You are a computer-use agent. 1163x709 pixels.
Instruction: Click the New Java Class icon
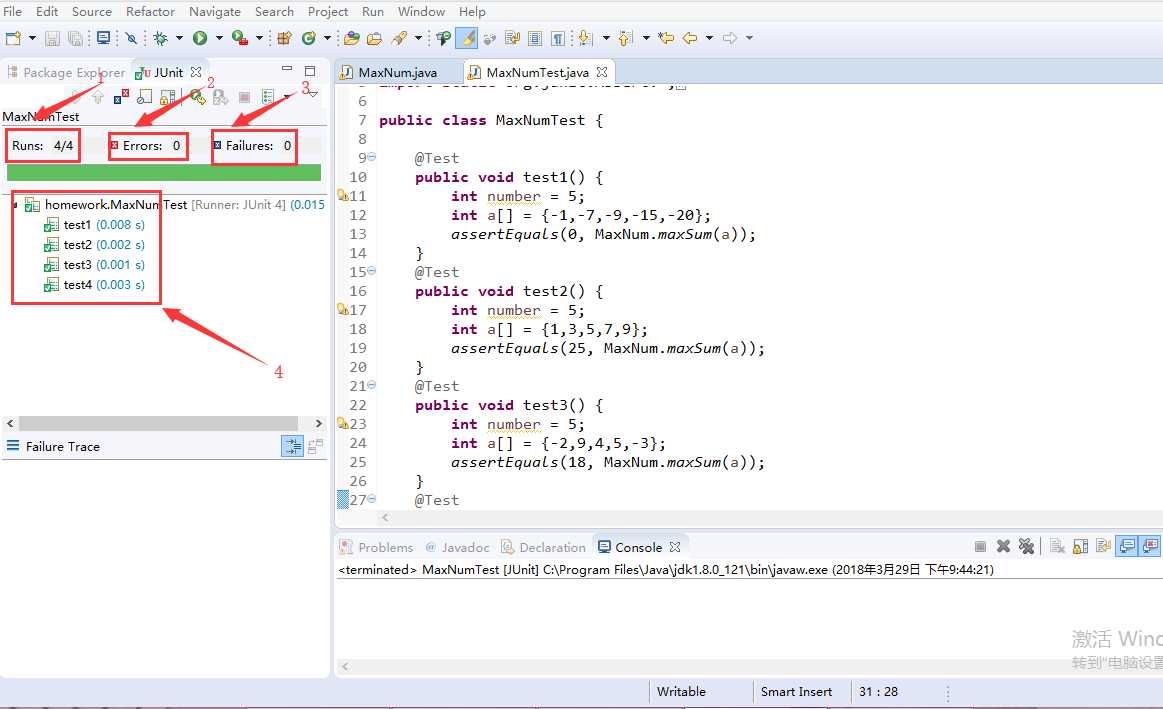(x=309, y=38)
